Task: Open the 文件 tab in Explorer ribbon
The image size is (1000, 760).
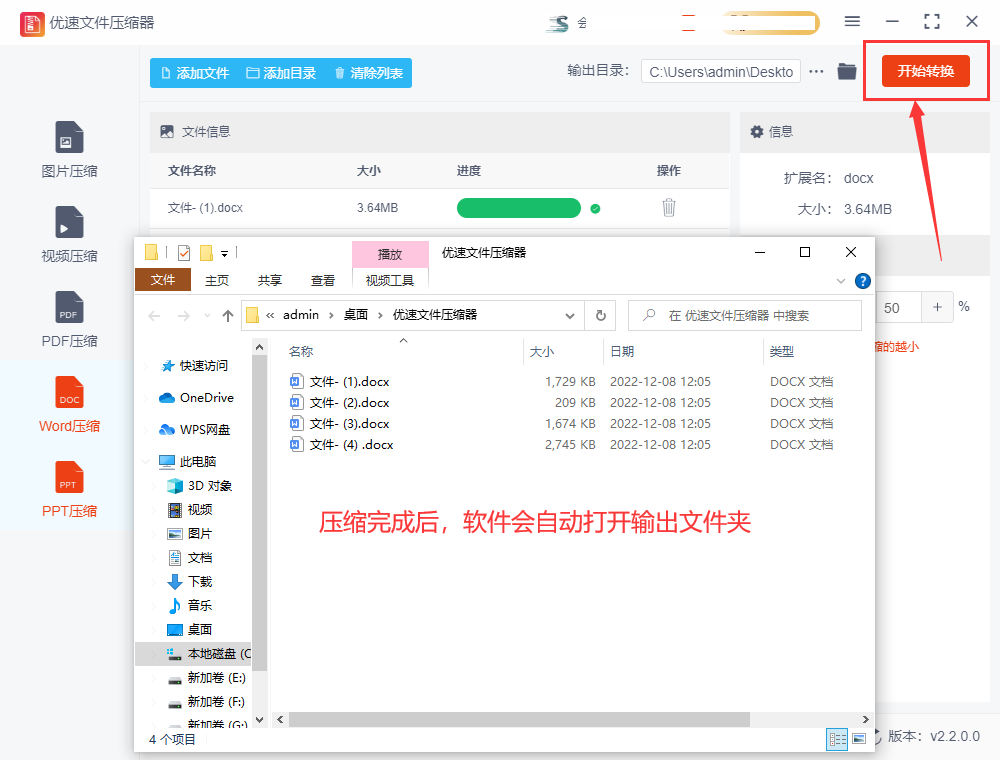Action: [163, 280]
